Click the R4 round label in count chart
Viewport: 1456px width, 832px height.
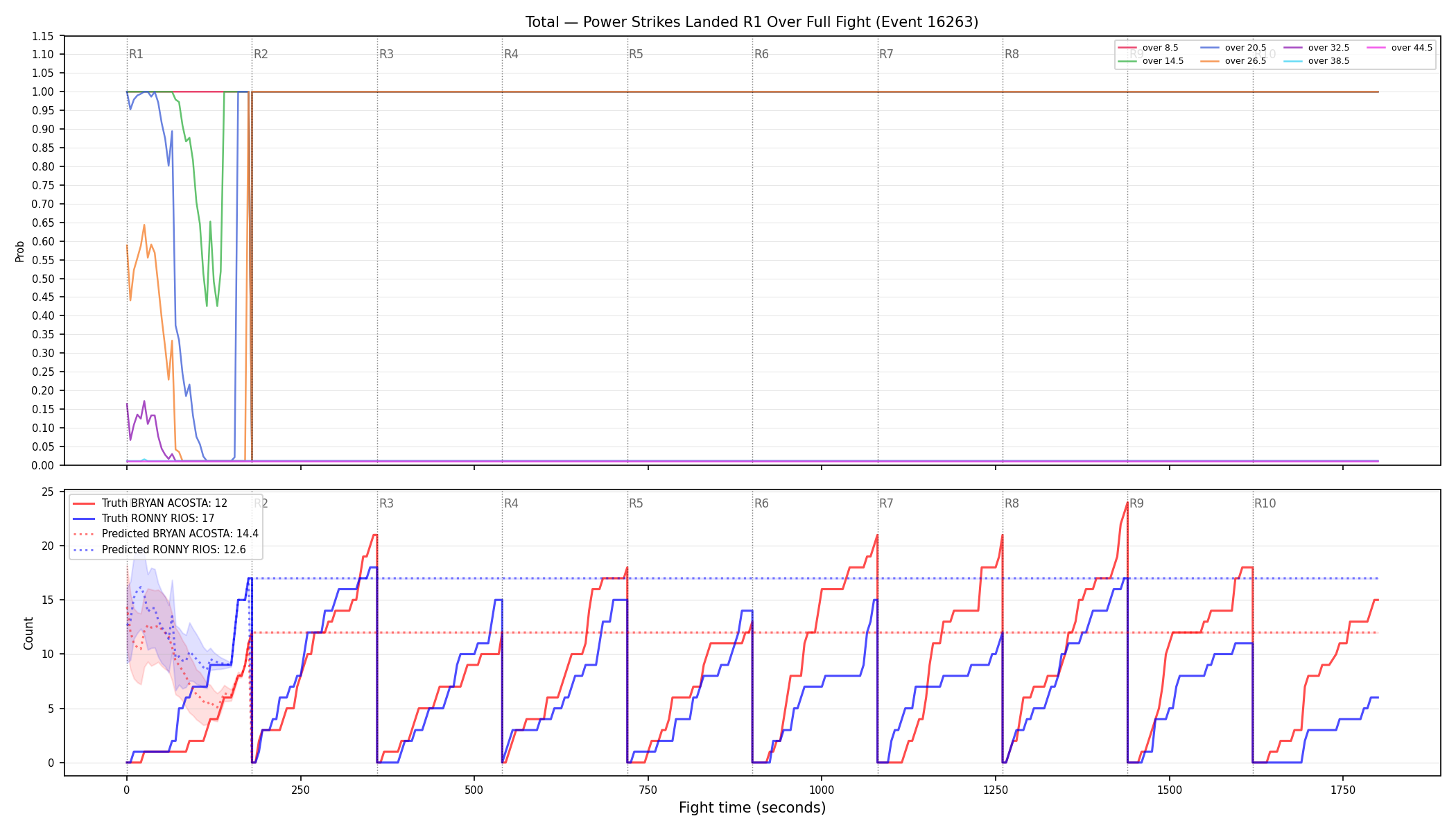point(511,503)
